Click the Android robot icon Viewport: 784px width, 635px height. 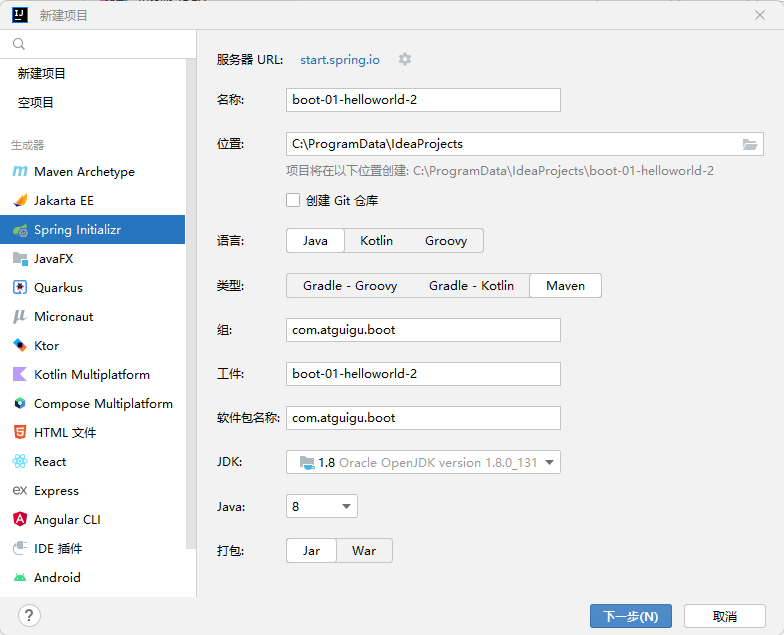[x=20, y=578]
